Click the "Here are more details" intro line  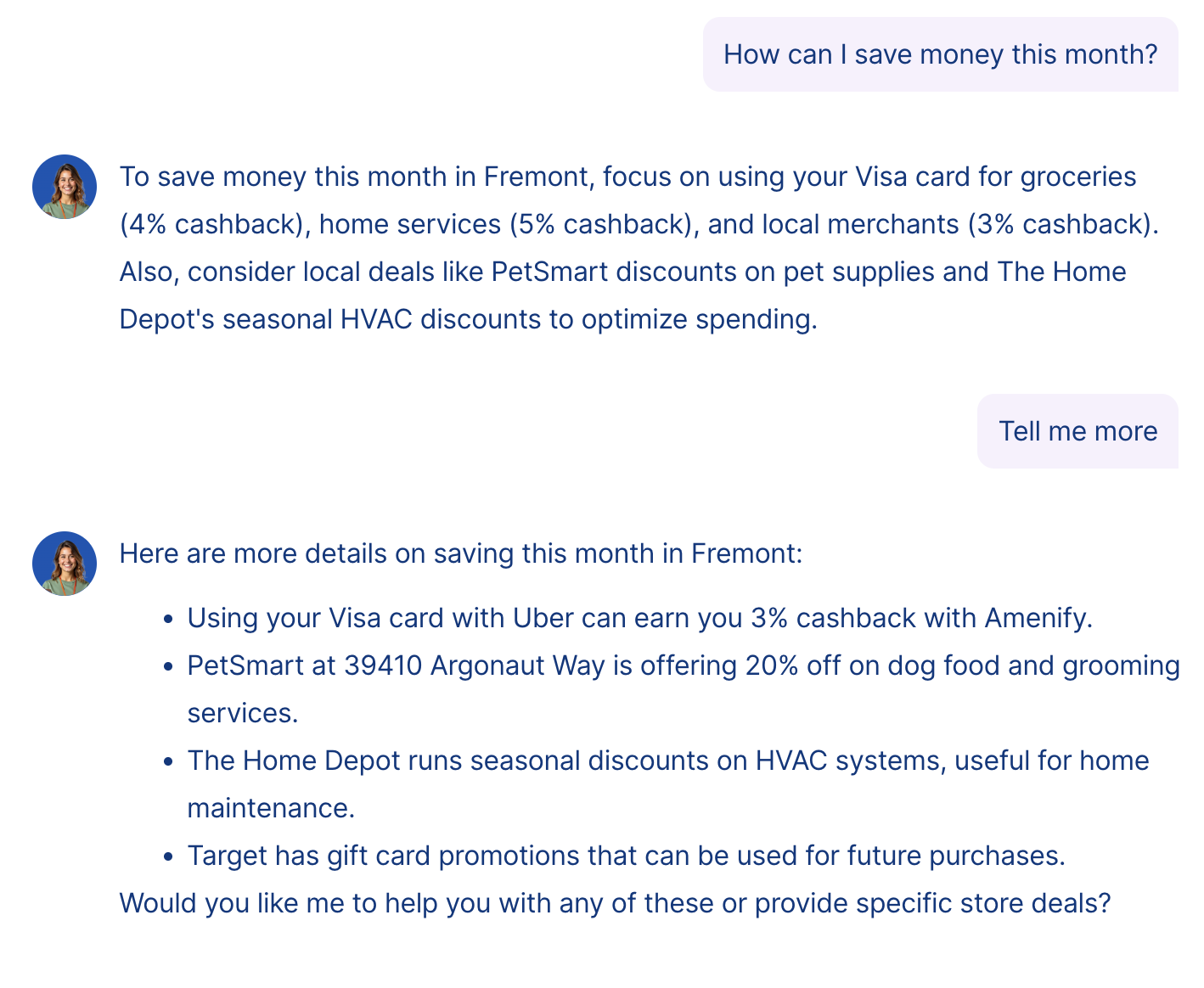click(x=460, y=553)
